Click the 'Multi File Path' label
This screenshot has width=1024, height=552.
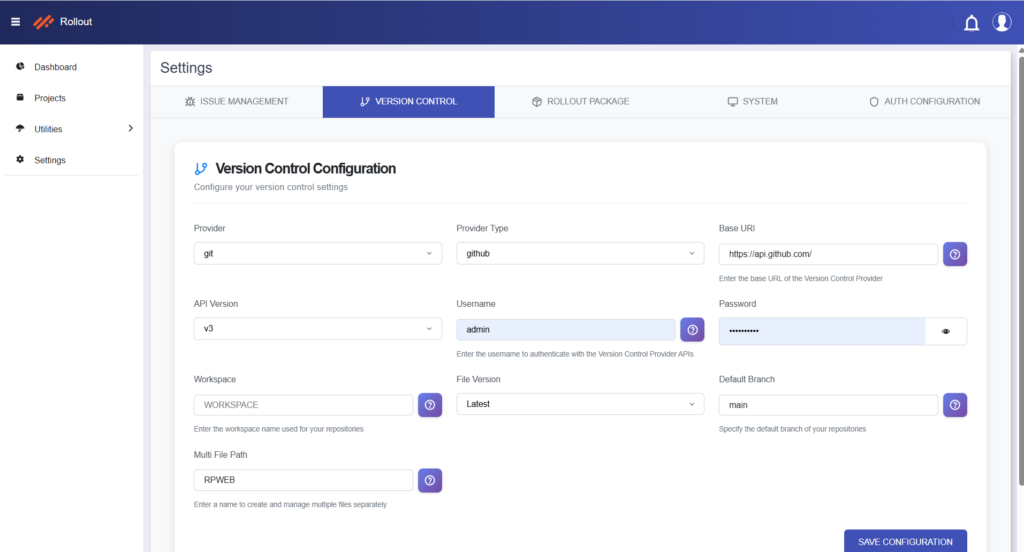(x=220, y=455)
